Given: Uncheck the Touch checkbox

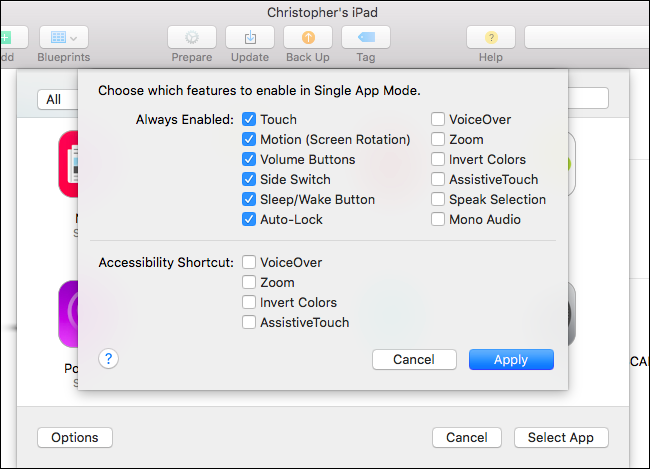Looking at the screenshot, I should (x=249, y=120).
